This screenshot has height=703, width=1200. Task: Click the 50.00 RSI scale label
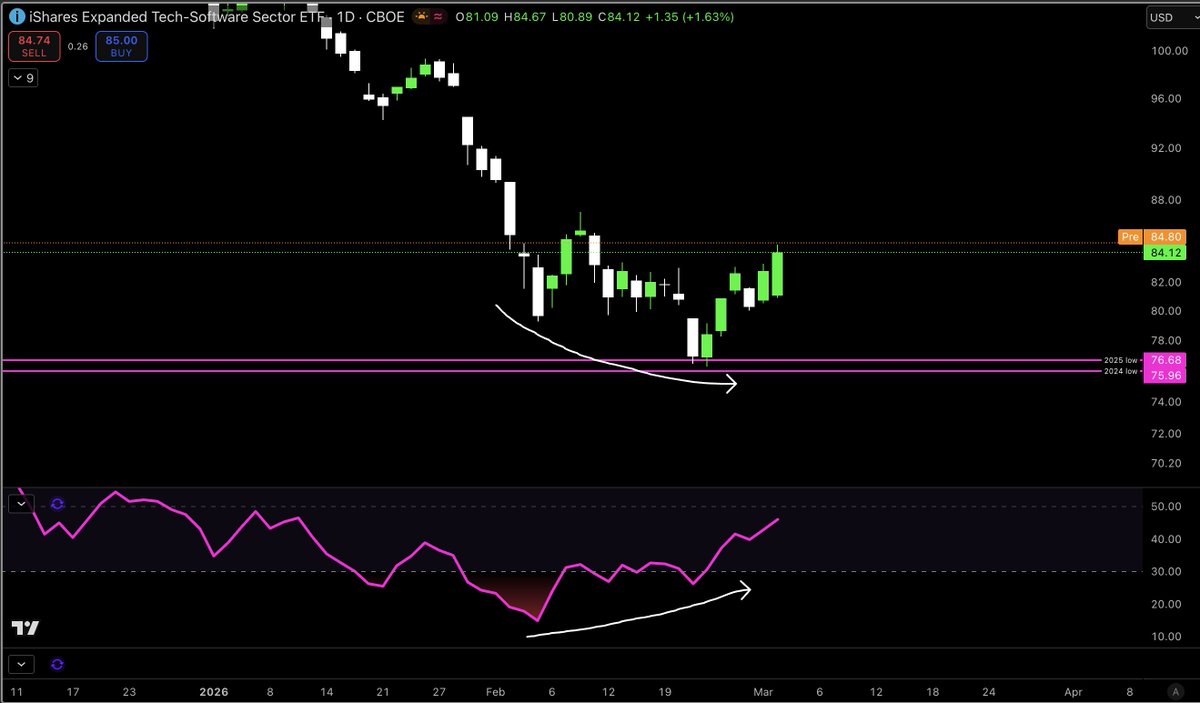[1164, 507]
